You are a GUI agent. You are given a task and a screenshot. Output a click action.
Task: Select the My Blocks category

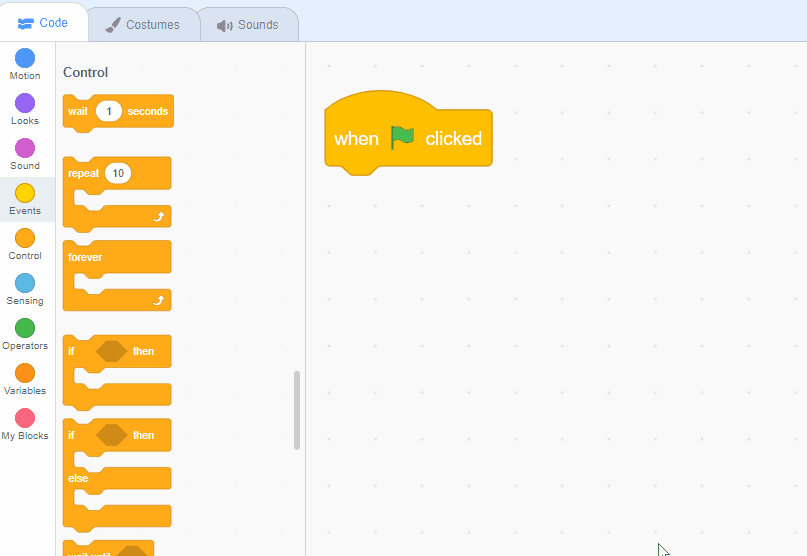pyautogui.click(x=25, y=425)
